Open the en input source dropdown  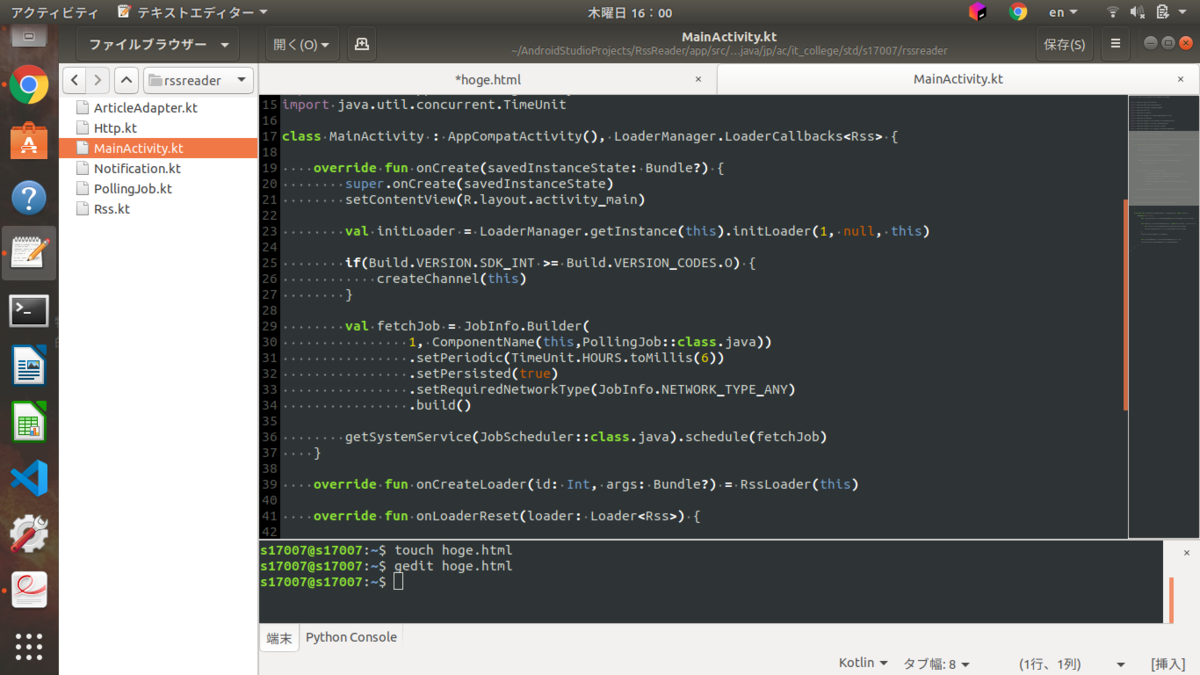coord(1063,12)
